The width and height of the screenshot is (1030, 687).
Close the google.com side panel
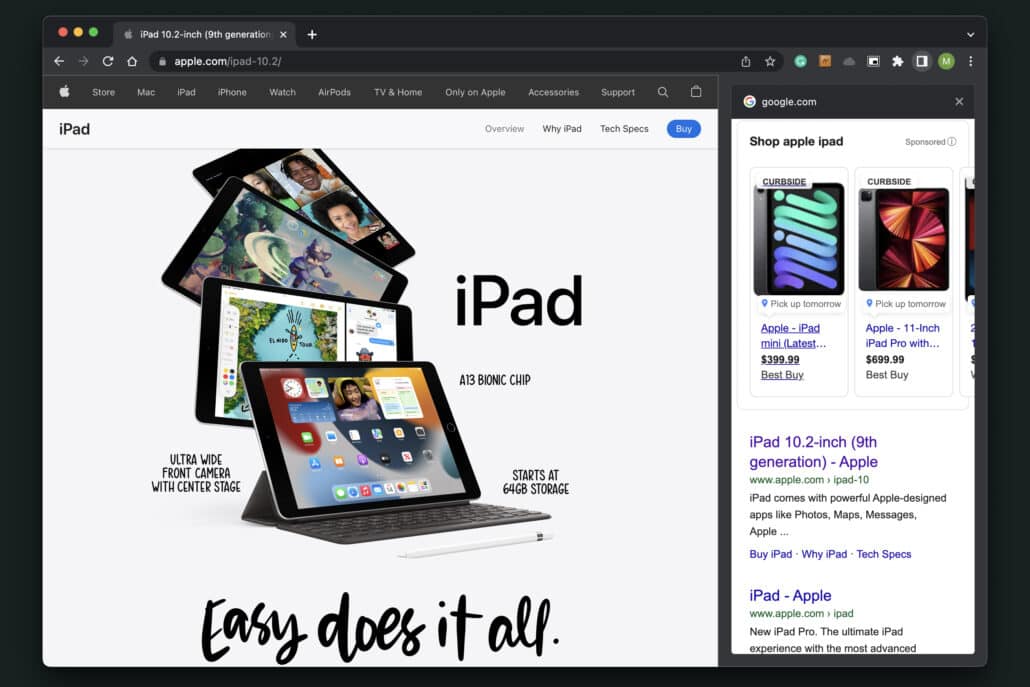click(x=959, y=101)
